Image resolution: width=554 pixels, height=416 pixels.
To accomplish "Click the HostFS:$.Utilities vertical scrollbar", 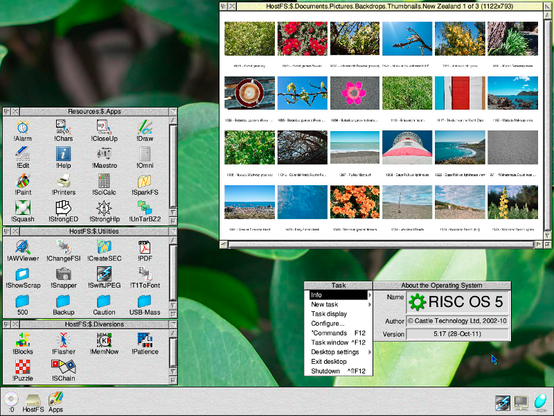I will (x=173, y=272).
